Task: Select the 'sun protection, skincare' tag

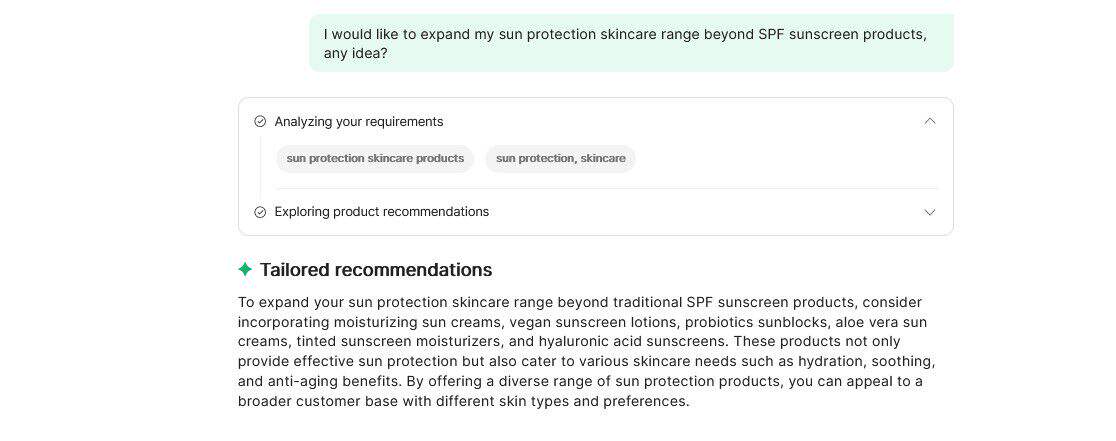Action: tap(560, 158)
